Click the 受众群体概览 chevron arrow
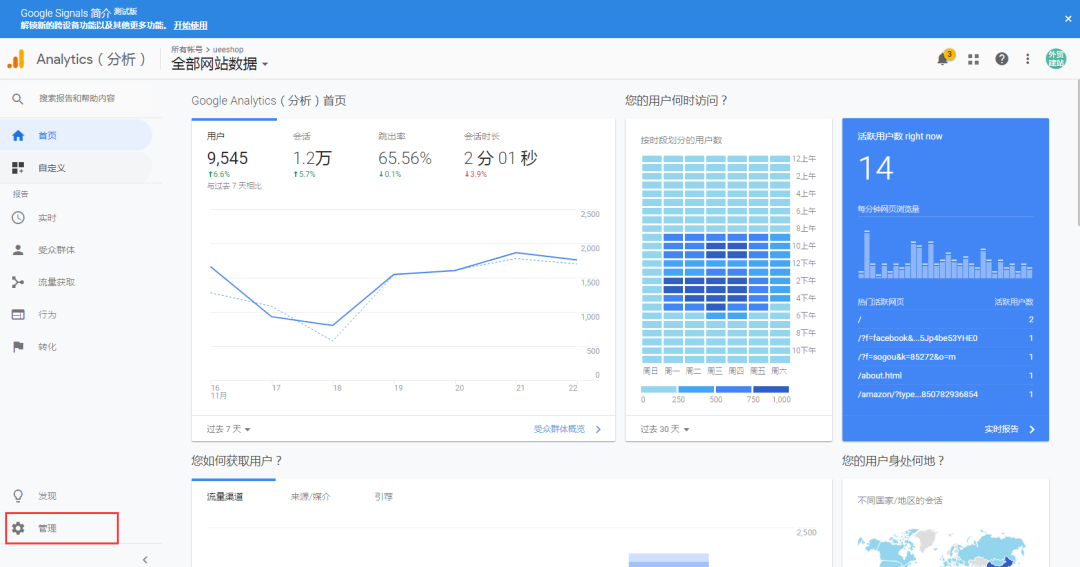The height and width of the screenshot is (567, 1080). (598, 429)
